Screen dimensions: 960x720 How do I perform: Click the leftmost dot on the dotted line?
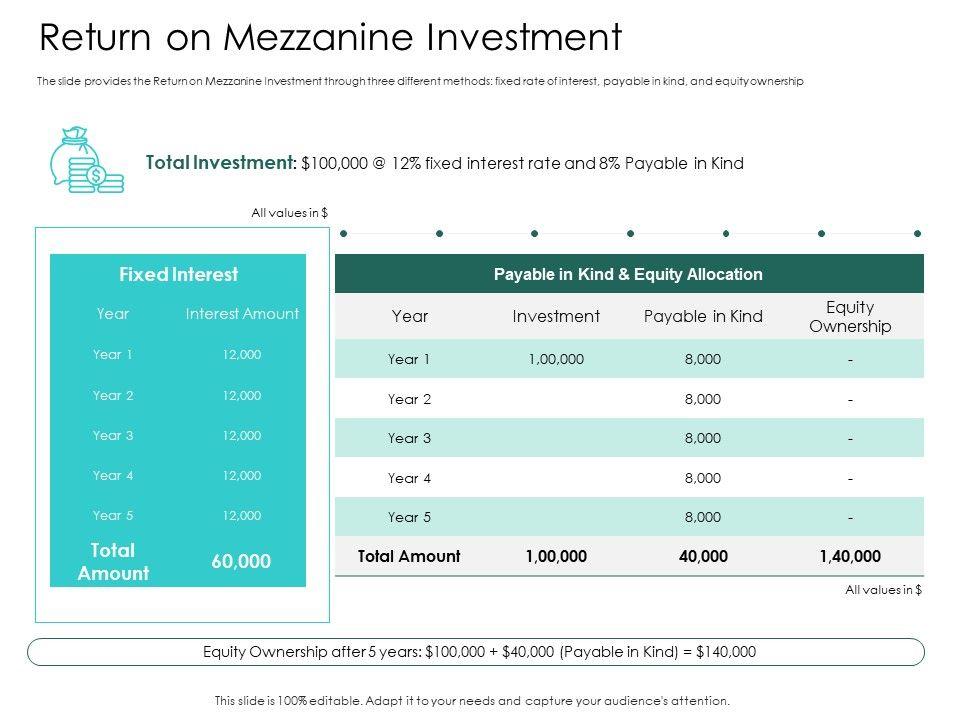click(x=344, y=233)
